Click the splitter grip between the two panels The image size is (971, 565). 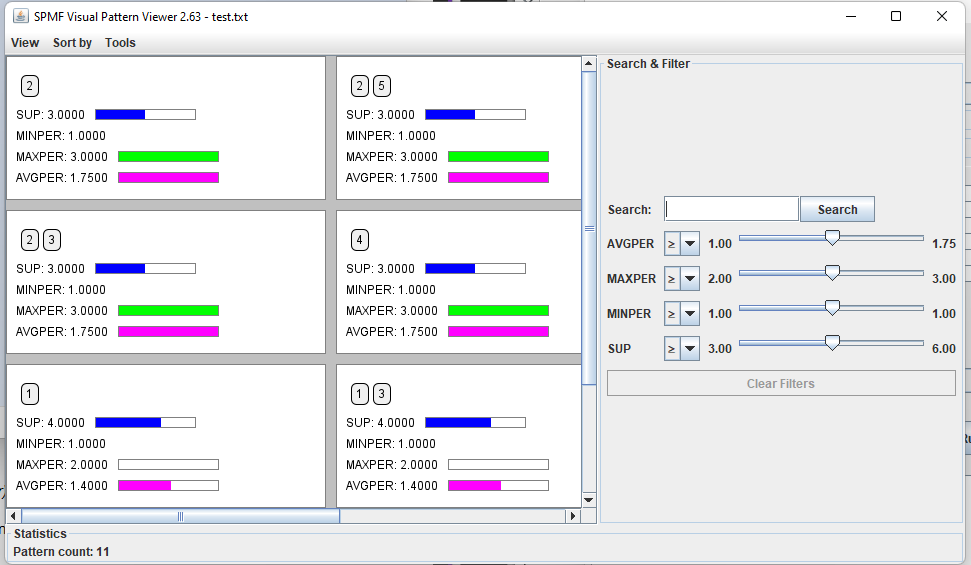click(x=590, y=228)
